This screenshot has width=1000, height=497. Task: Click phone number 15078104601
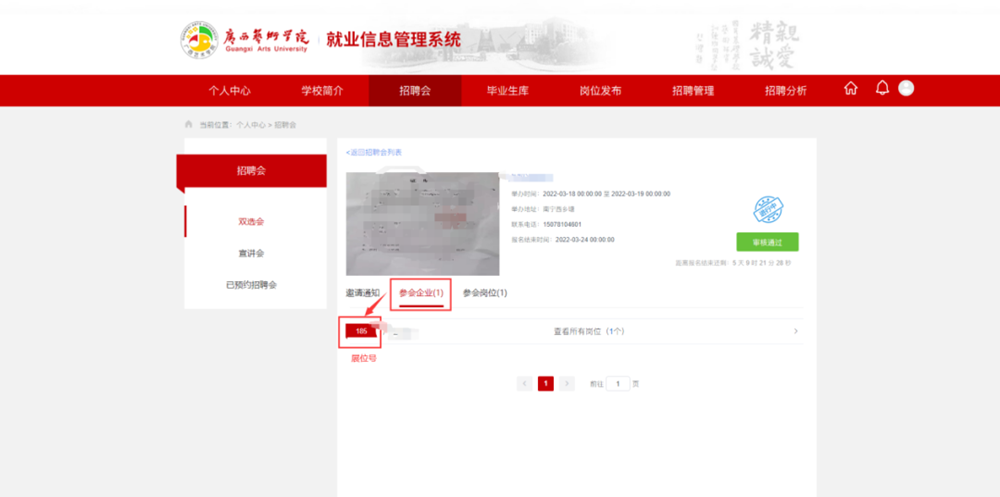tap(562, 225)
